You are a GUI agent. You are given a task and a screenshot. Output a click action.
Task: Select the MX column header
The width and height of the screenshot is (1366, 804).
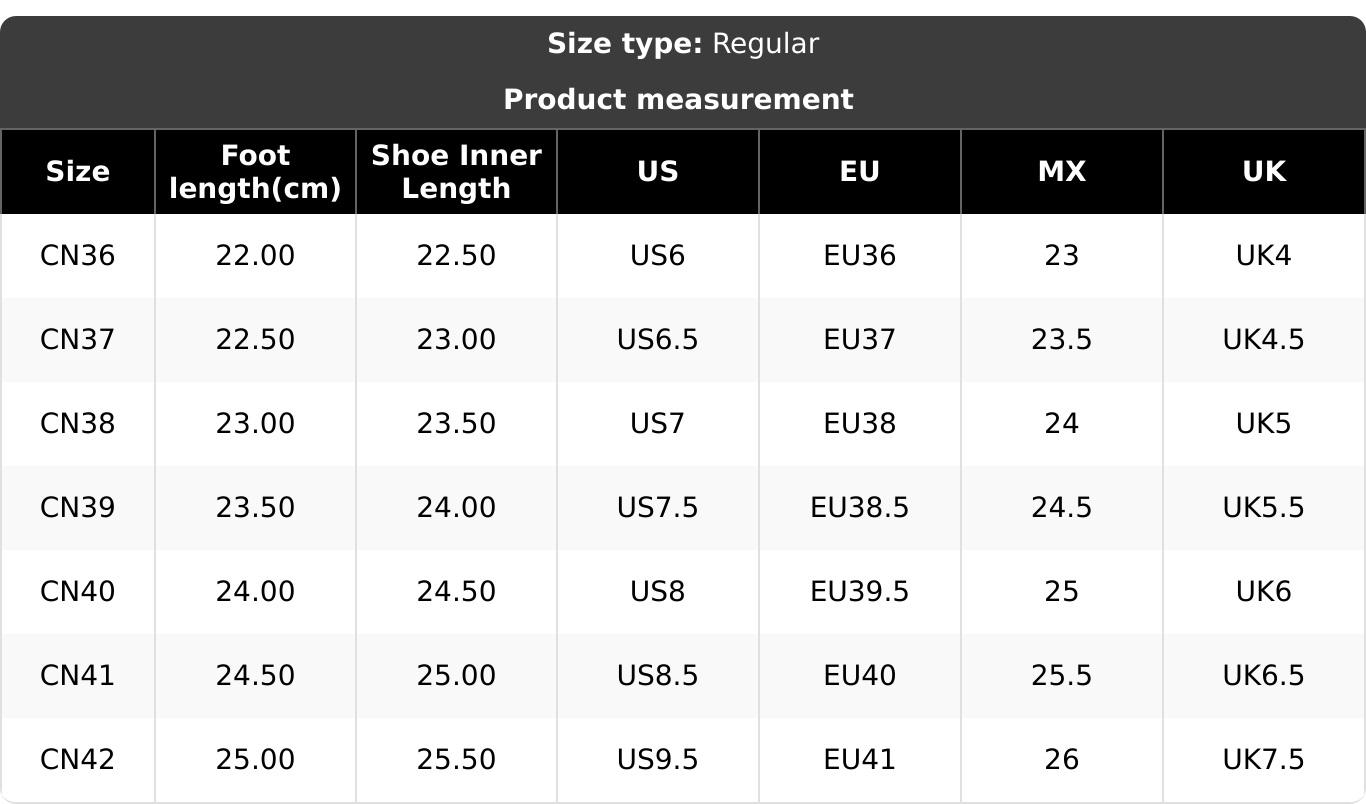coord(1061,172)
